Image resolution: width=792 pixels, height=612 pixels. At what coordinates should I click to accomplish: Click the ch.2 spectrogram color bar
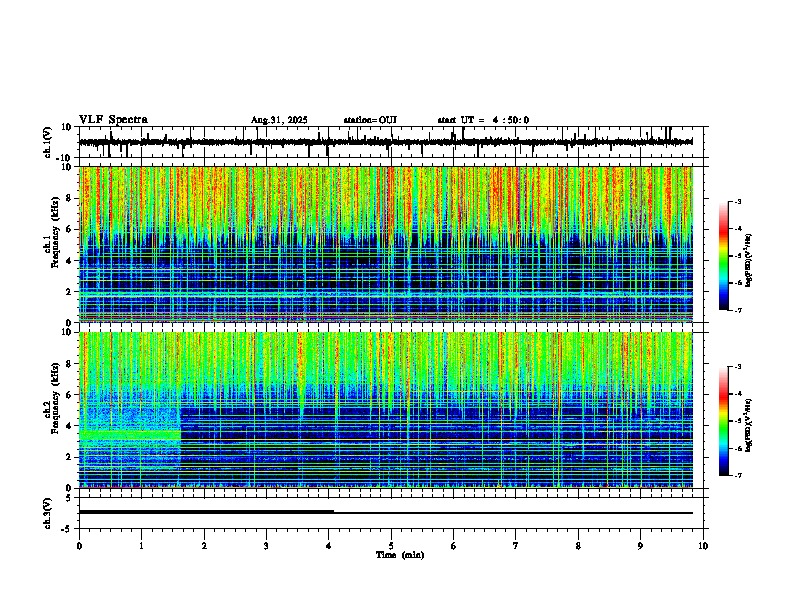(x=724, y=421)
